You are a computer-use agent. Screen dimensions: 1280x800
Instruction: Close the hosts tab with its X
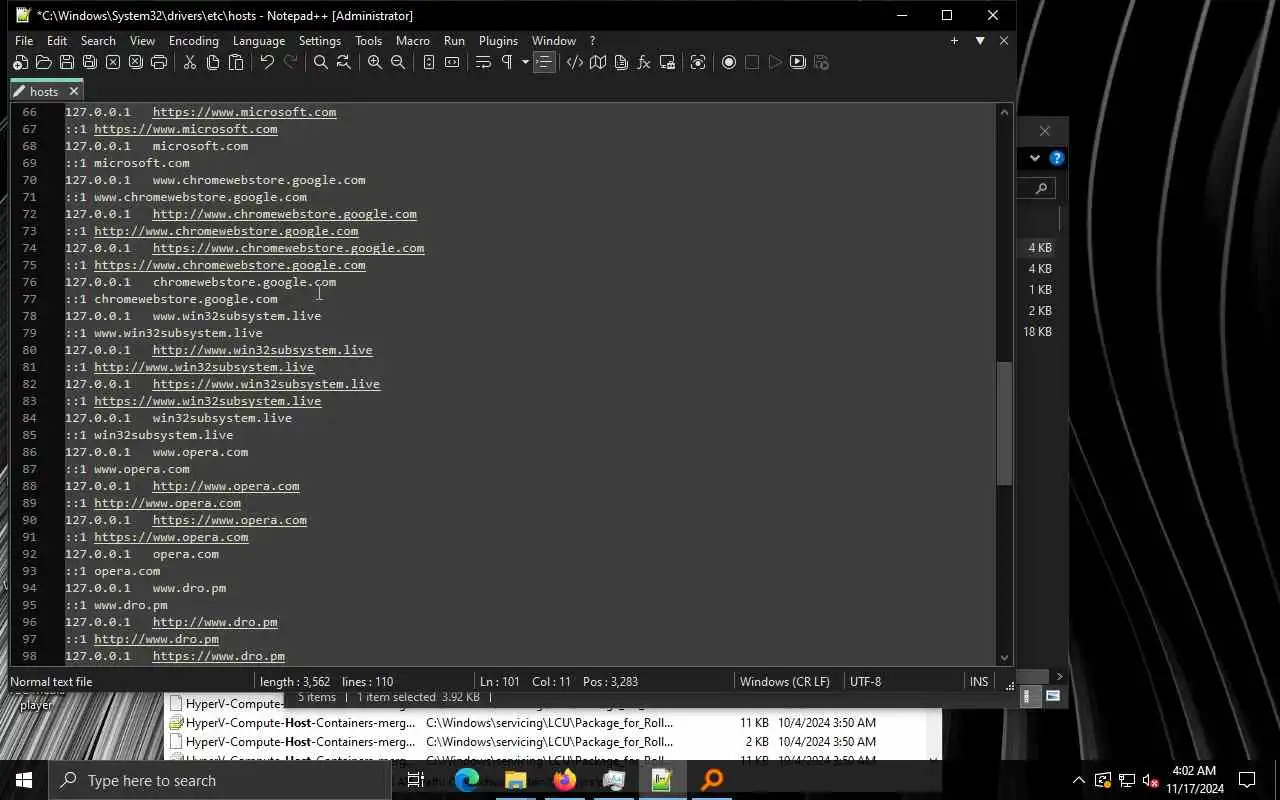[73, 91]
